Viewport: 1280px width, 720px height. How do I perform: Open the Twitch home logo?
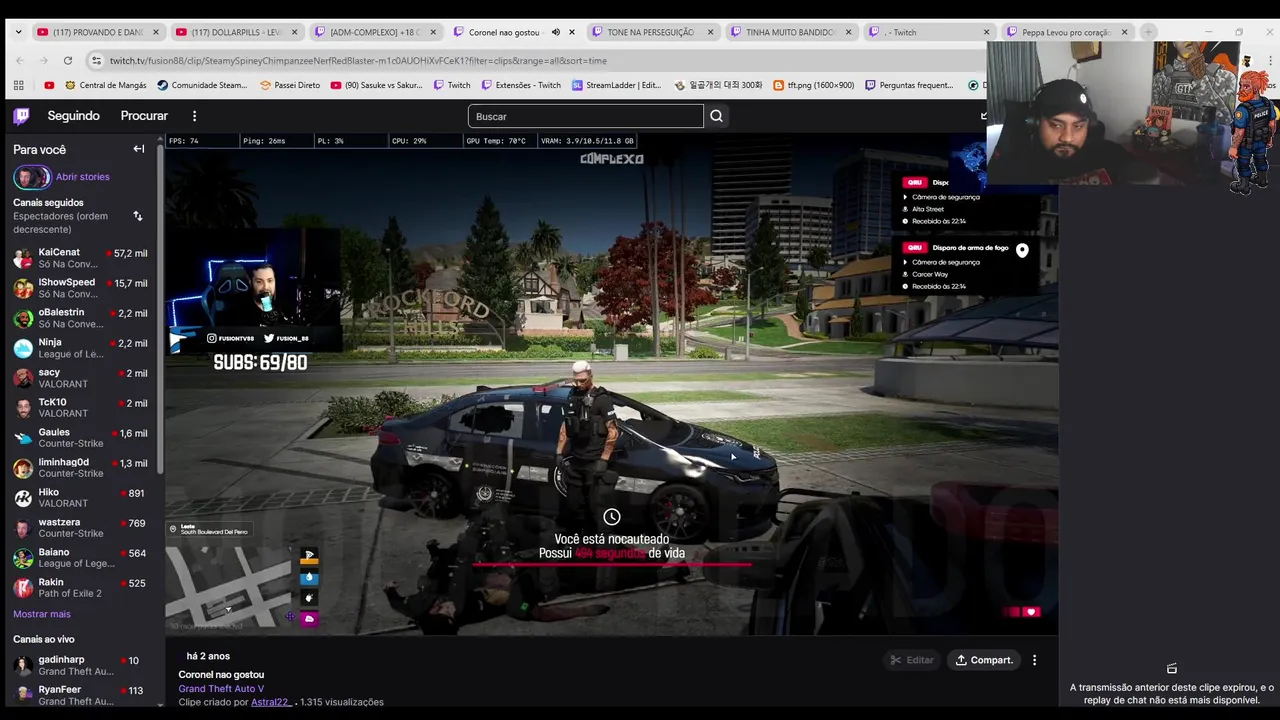21,116
